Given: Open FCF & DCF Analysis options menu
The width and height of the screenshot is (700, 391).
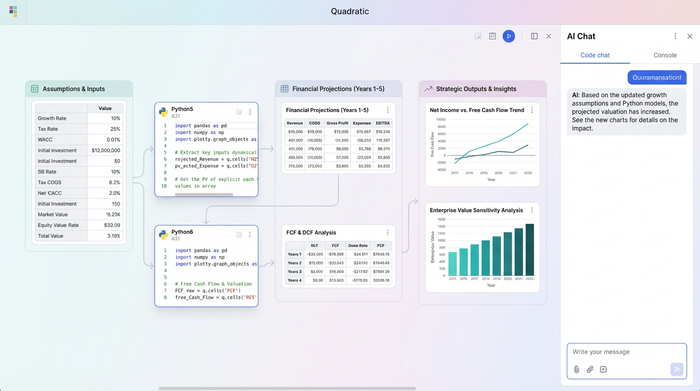Looking at the screenshot, I should (388, 233).
